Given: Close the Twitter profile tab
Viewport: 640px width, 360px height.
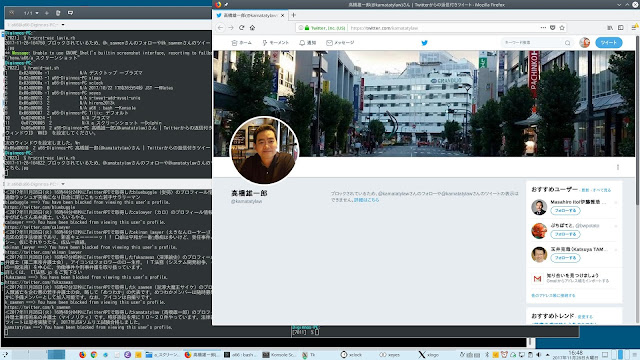Looking at the screenshot, I should (x=282, y=16).
